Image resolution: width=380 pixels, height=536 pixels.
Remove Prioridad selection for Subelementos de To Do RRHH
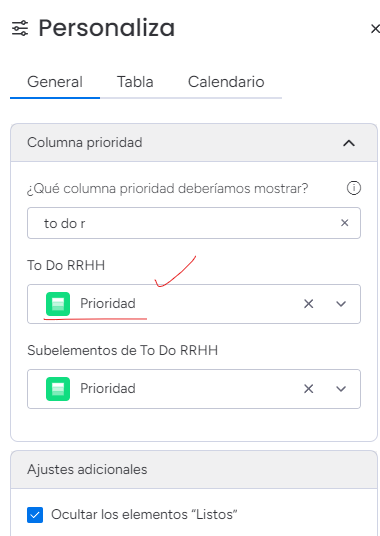(x=309, y=389)
